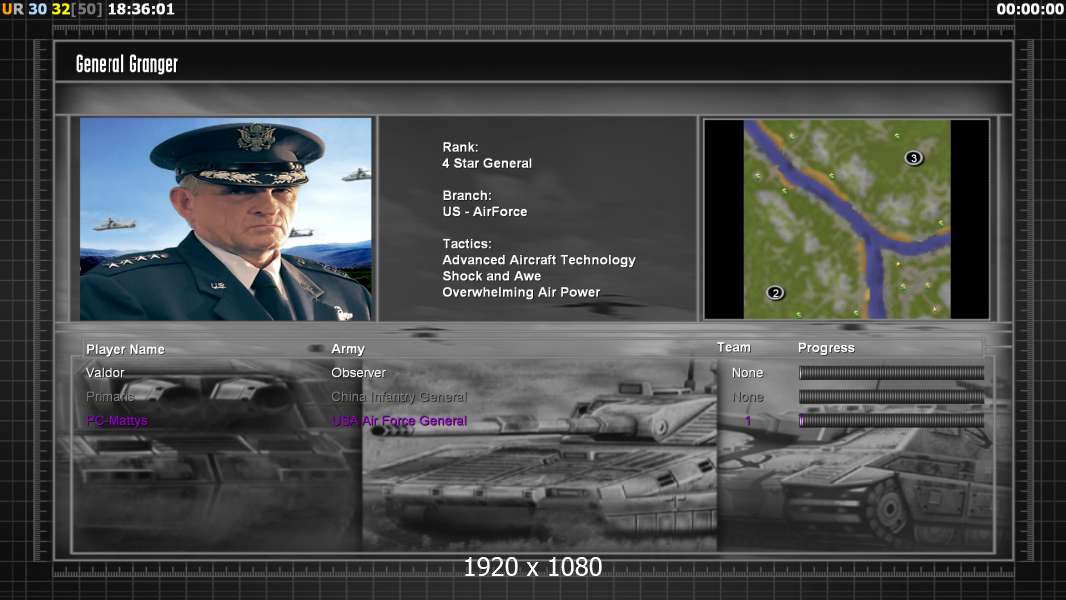Select player Primaris in the list
Viewport: 1066px width, 600px height.
point(110,396)
